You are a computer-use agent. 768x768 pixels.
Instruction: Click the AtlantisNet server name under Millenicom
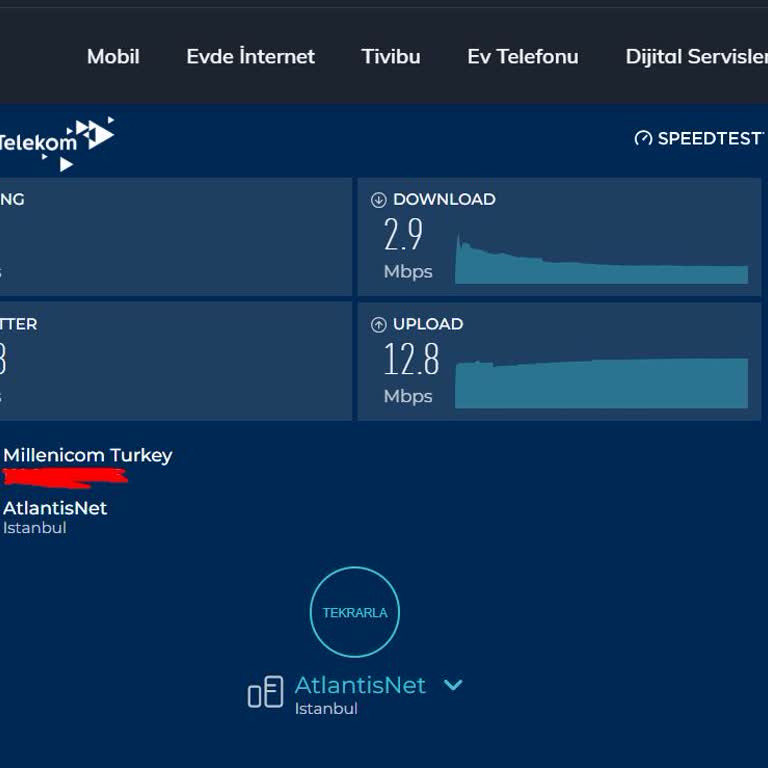point(55,508)
